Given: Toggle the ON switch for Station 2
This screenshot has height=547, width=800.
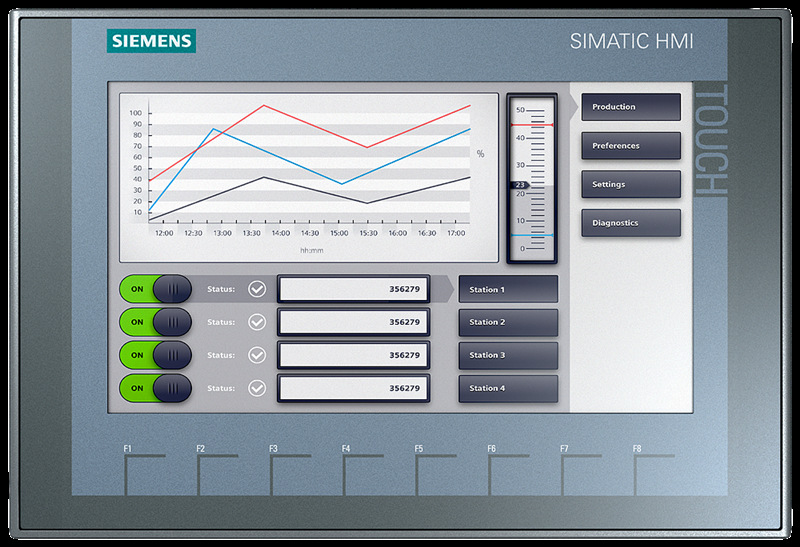Looking at the screenshot, I should point(155,322).
